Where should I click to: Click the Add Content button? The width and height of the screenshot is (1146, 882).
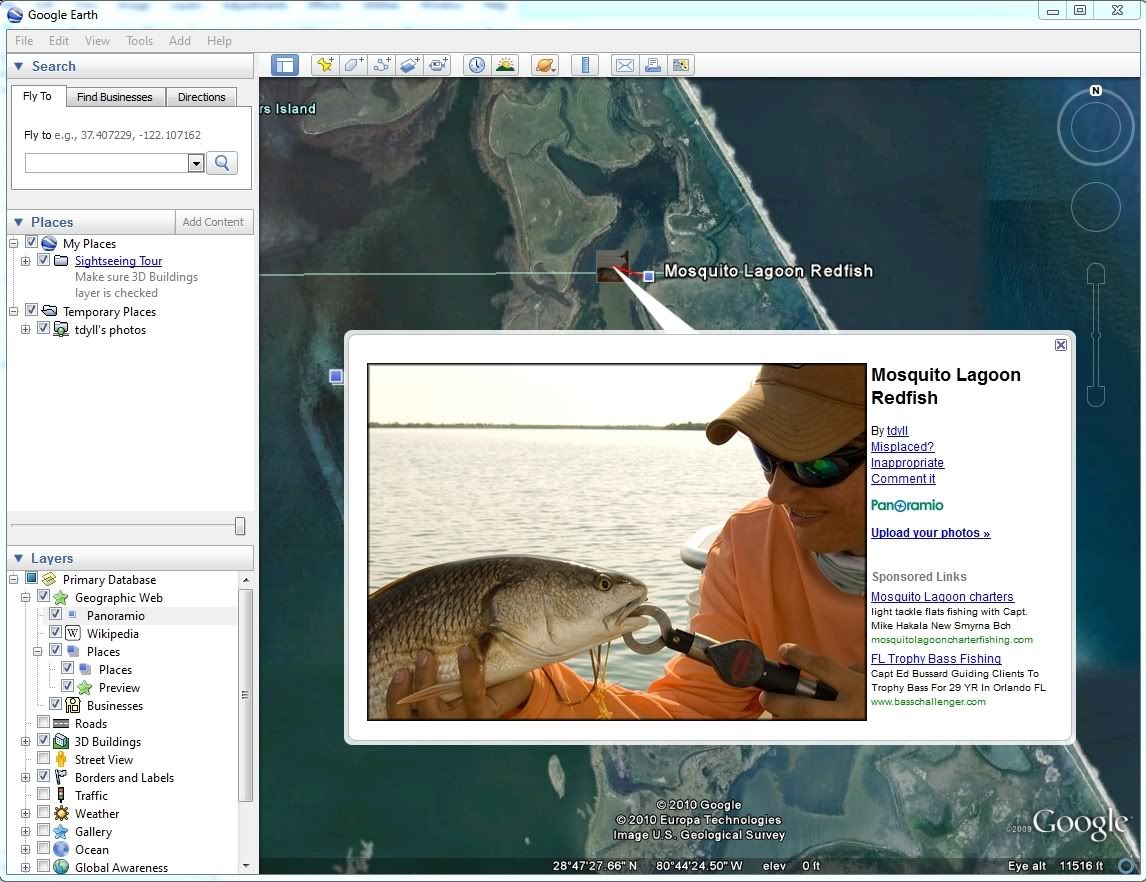[213, 222]
